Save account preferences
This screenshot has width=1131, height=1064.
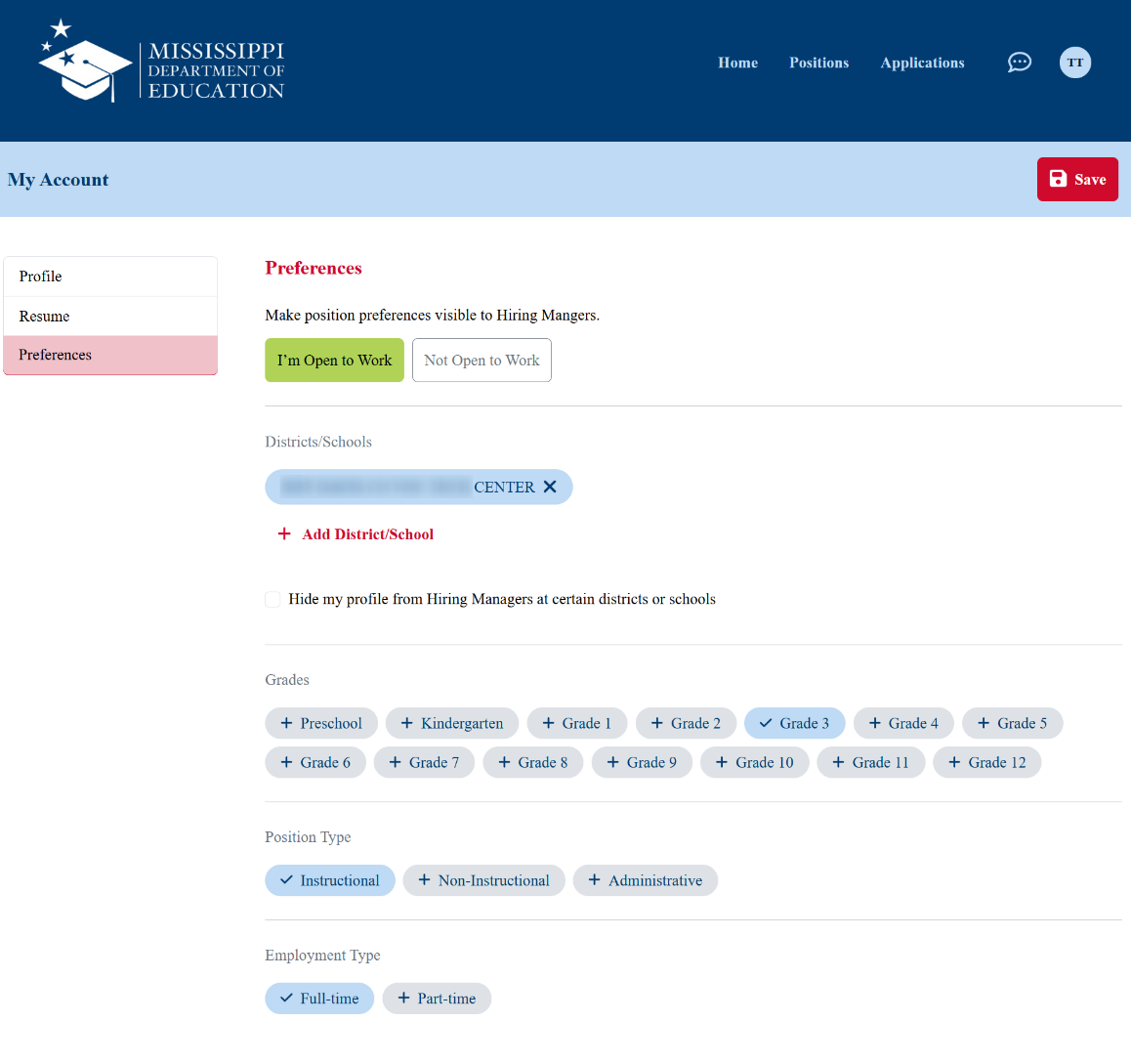[x=1076, y=179]
